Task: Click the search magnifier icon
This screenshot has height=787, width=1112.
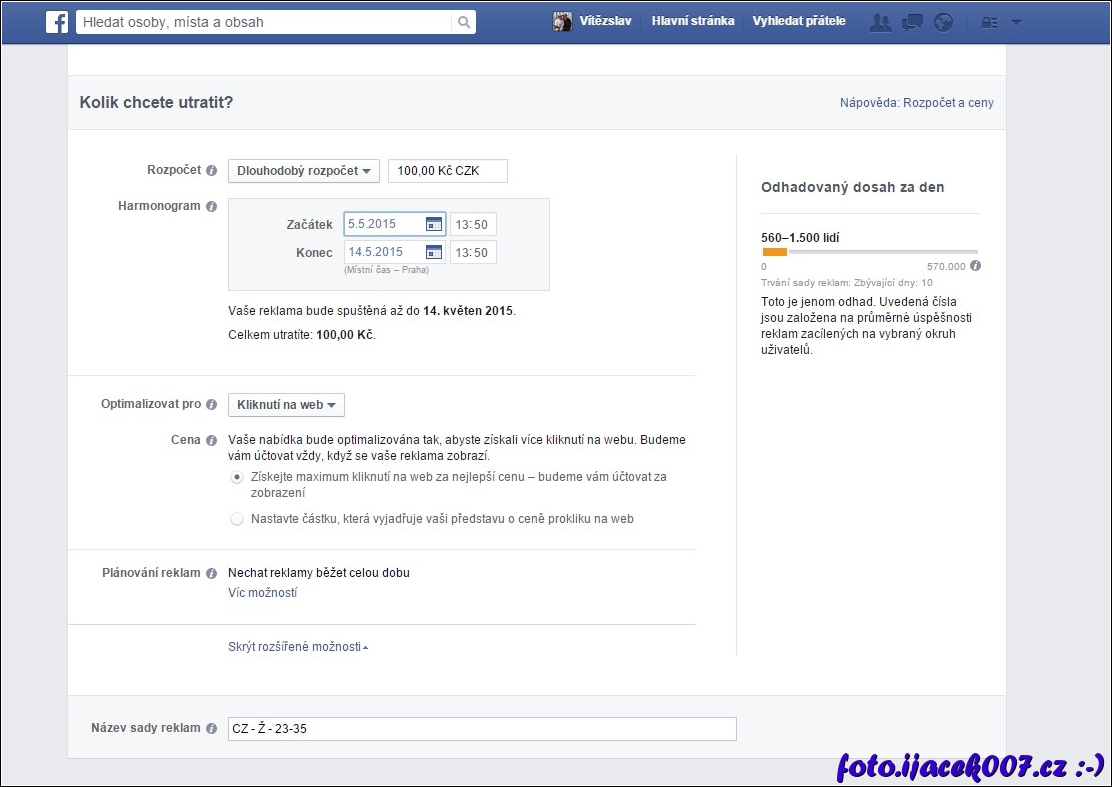Action: (x=463, y=22)
